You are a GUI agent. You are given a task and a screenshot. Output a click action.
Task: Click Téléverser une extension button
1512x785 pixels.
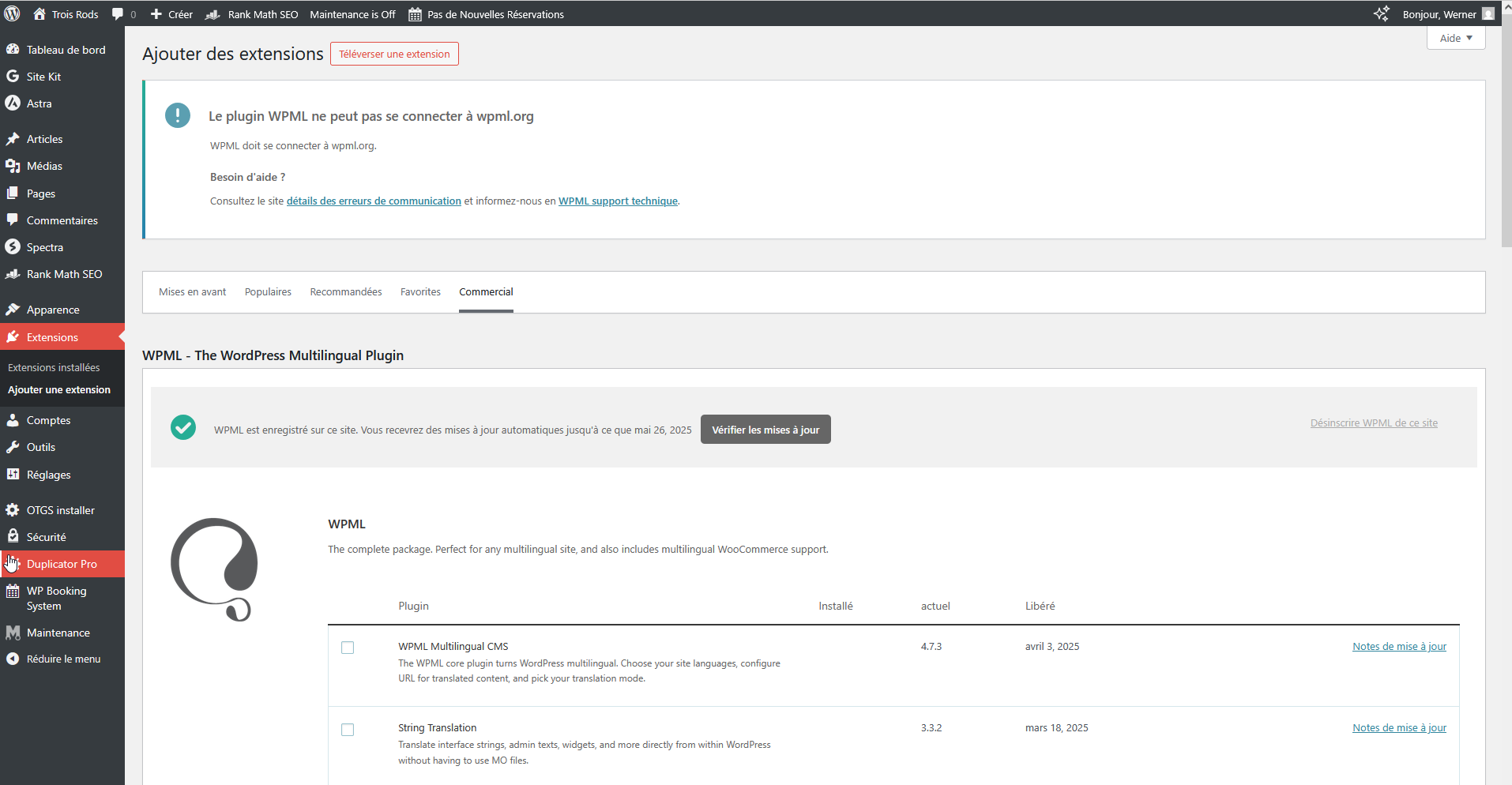[394, 54]
